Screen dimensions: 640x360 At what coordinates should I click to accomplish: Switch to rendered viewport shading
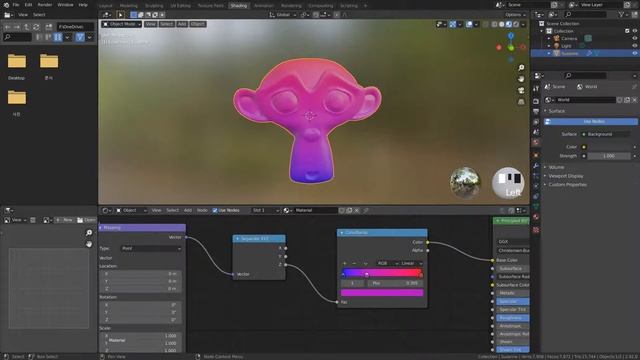tap(516, 24)
